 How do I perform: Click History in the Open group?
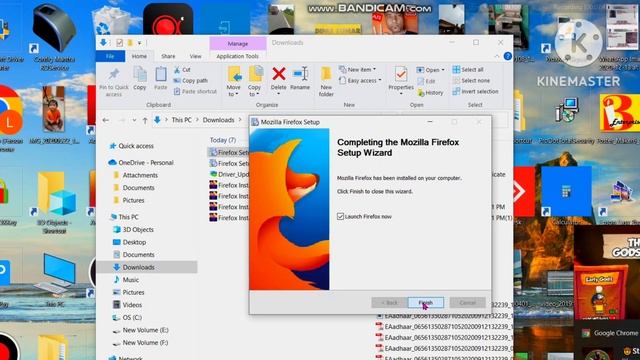click(x=430, y=93)
